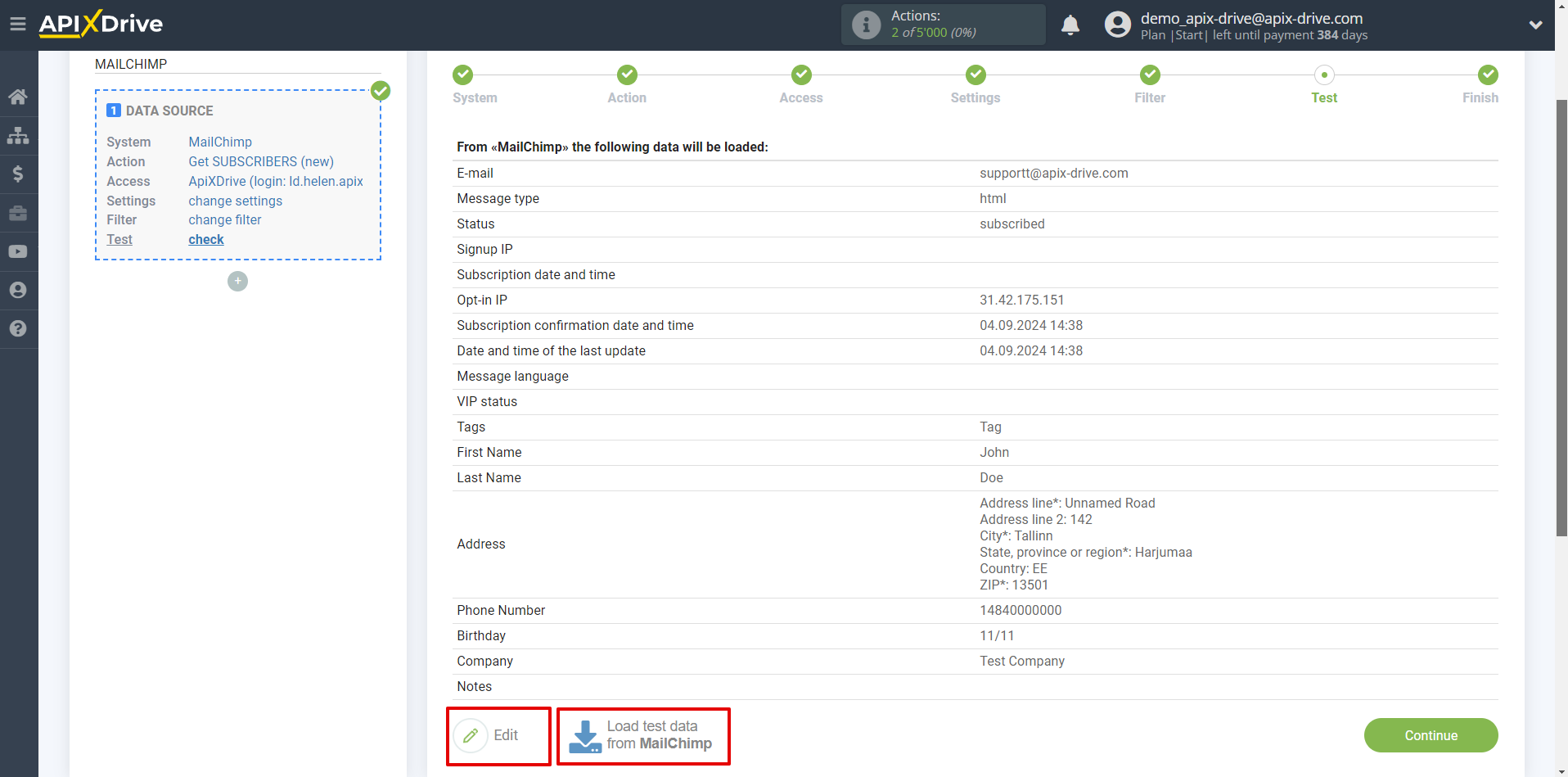The height and width of the screenshot is (777, 1568).
Task: Expand the account dropdown chevron
Action: coord(1536,25)
